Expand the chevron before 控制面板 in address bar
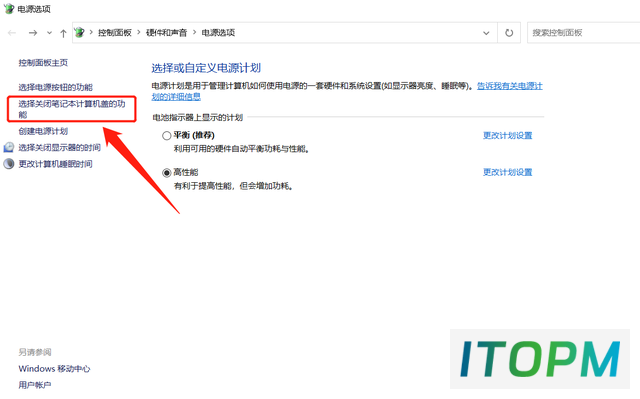This screenshot has width=640, height=399. coord(91,32)
